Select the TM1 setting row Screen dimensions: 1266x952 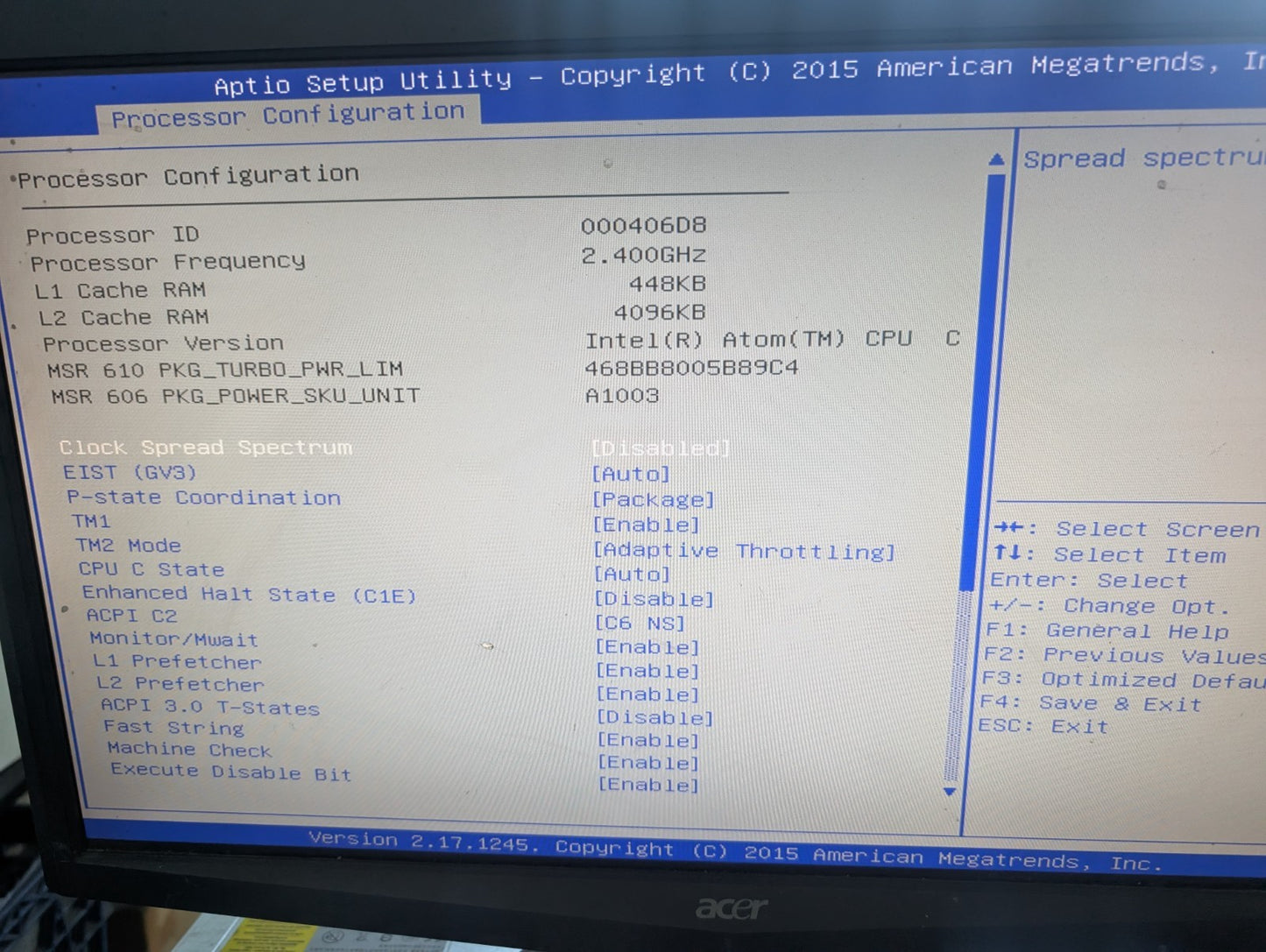click(91, 521)
